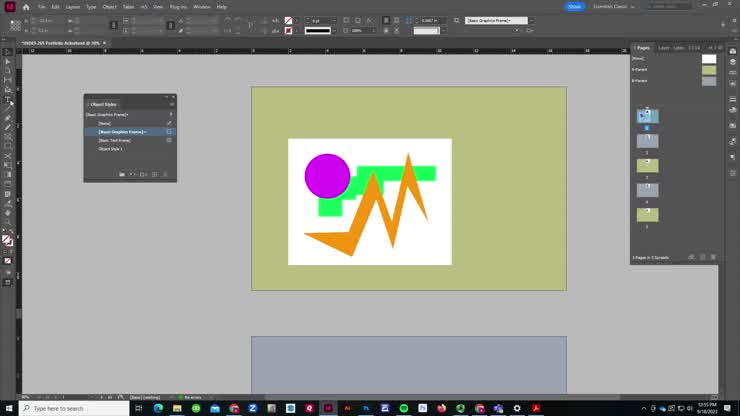Select the Scissors tool
Viewport: 740px width, 416px height.
pyautogui.click(x=8, y=156)
